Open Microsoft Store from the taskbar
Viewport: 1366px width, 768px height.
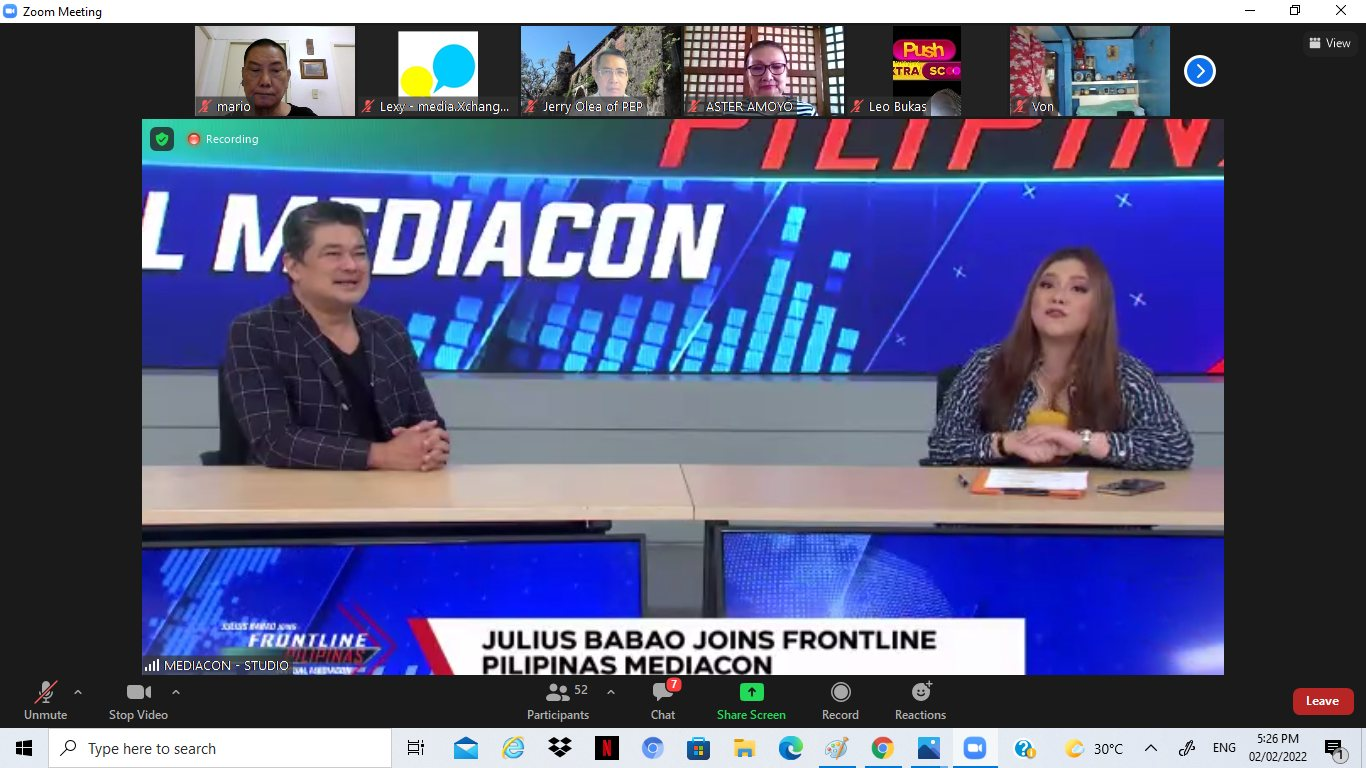698,748
